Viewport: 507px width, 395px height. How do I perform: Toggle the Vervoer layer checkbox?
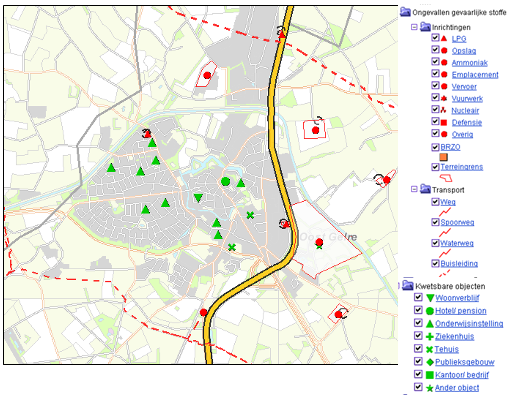435,85
